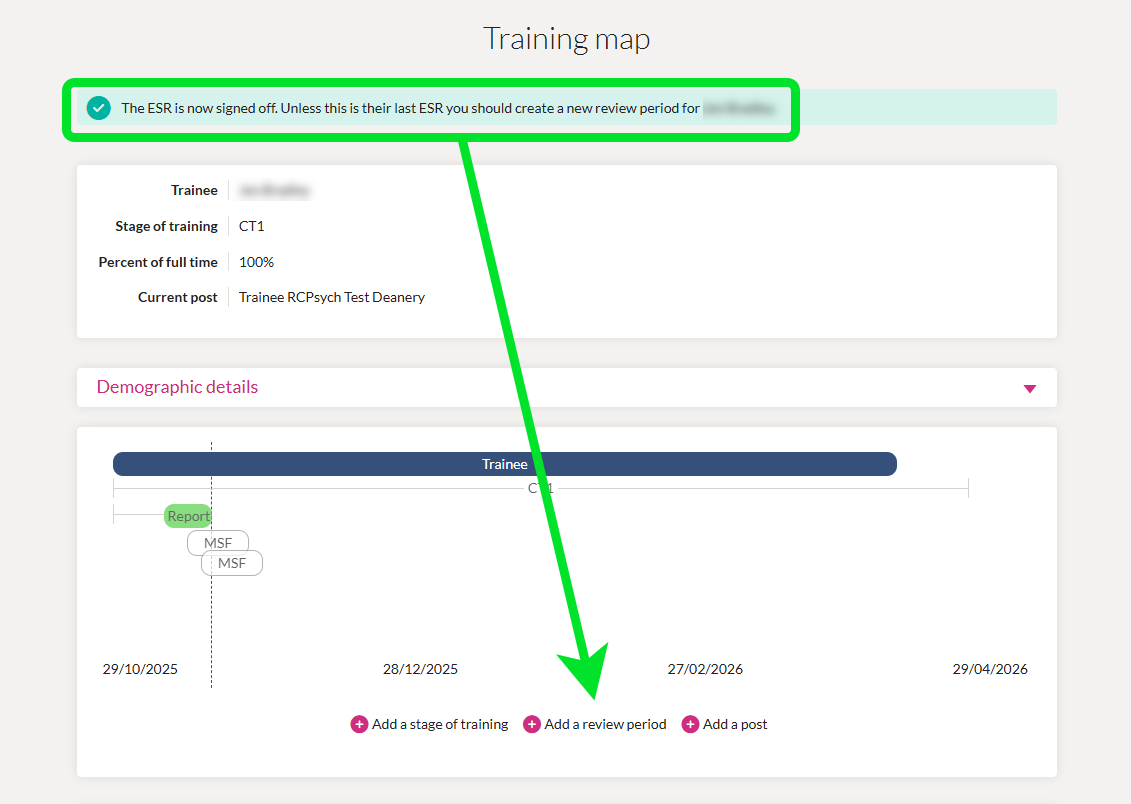1131x804 pixels.
Task: Click the plus icon beside Add a stage of training
Action: pyautogui.click(x=358, y=724)
